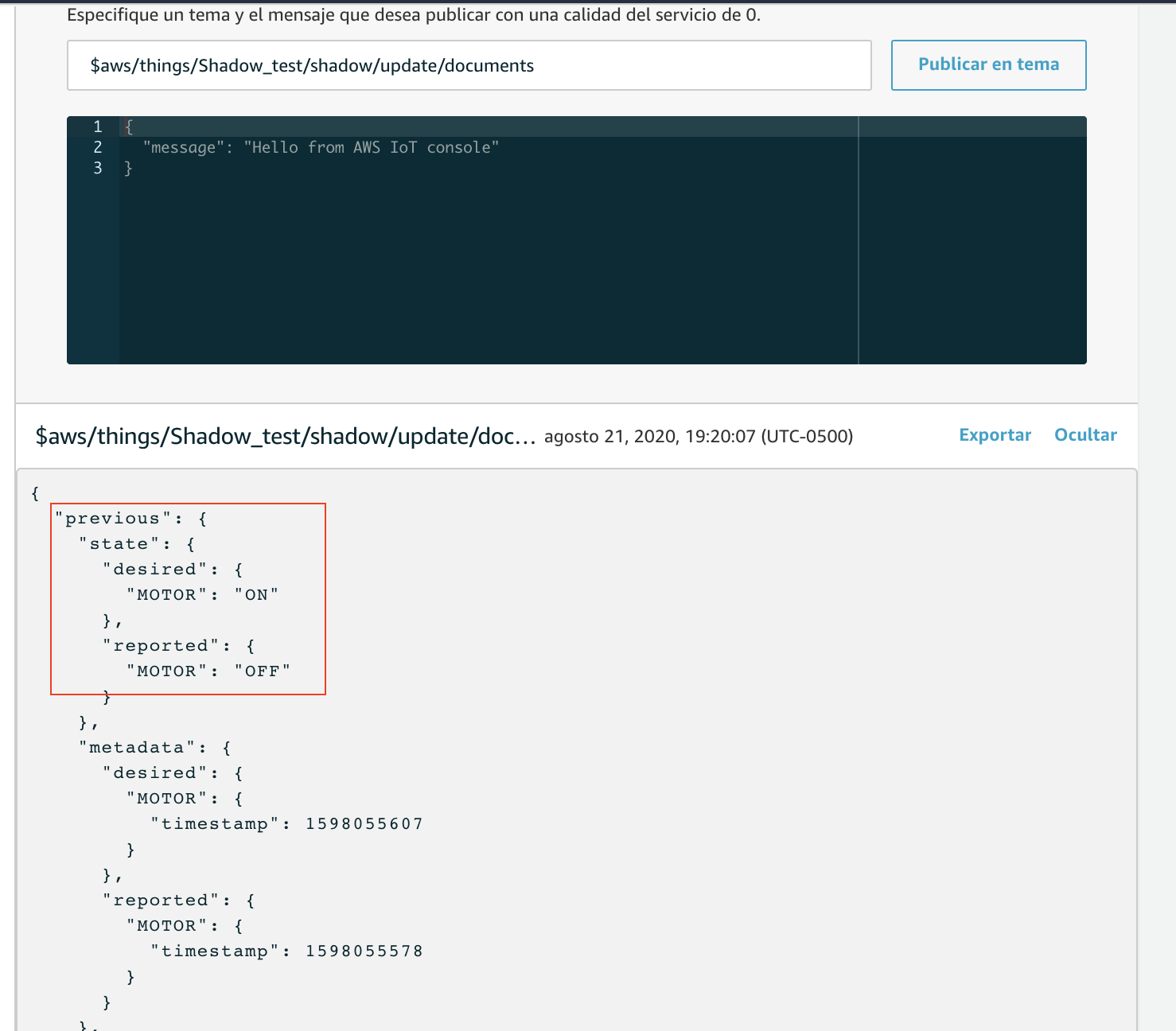Click the "MOTOR": "OFF" value line

pyautogui.click(x=208, y=671)
